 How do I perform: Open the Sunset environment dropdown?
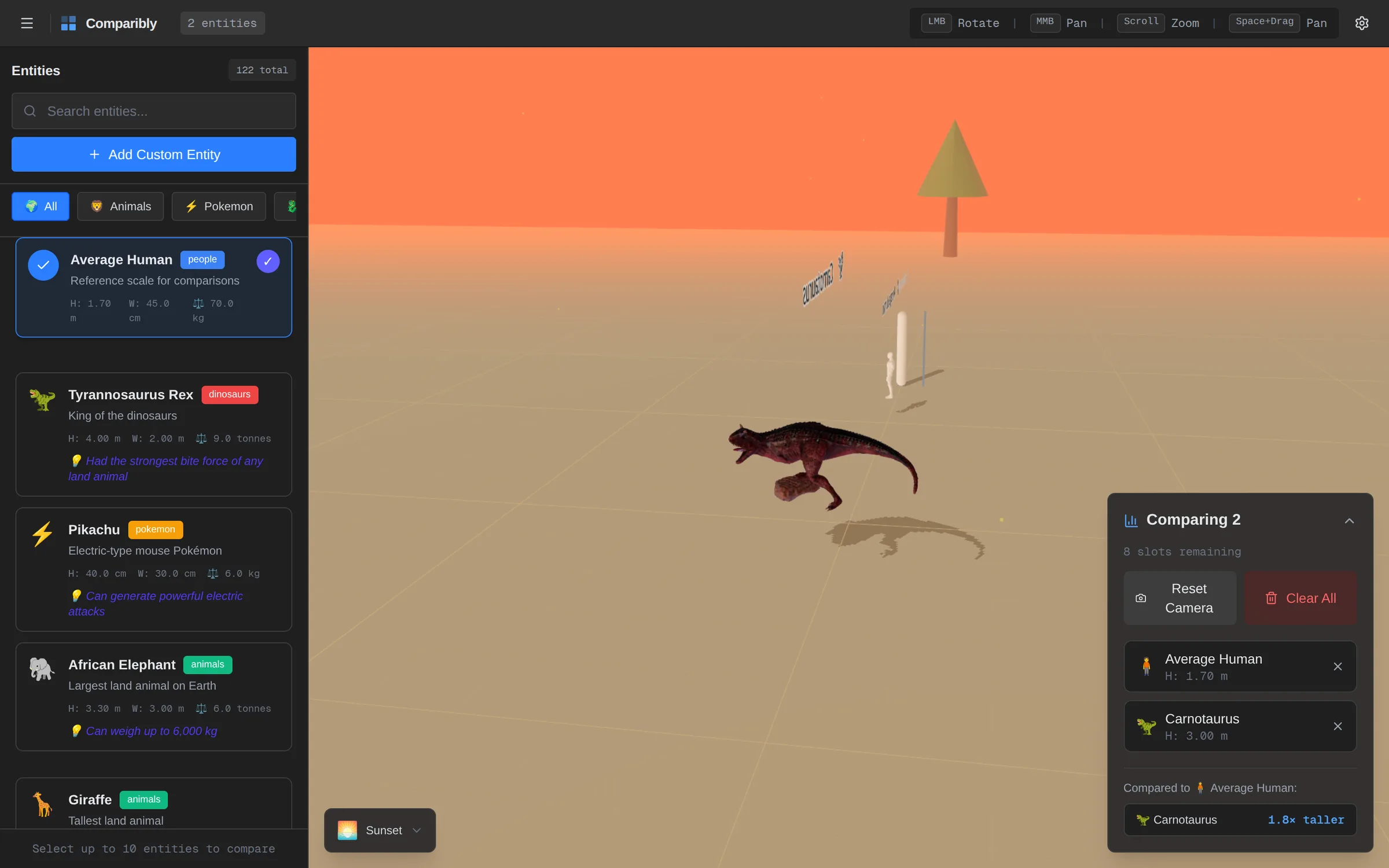380,830
